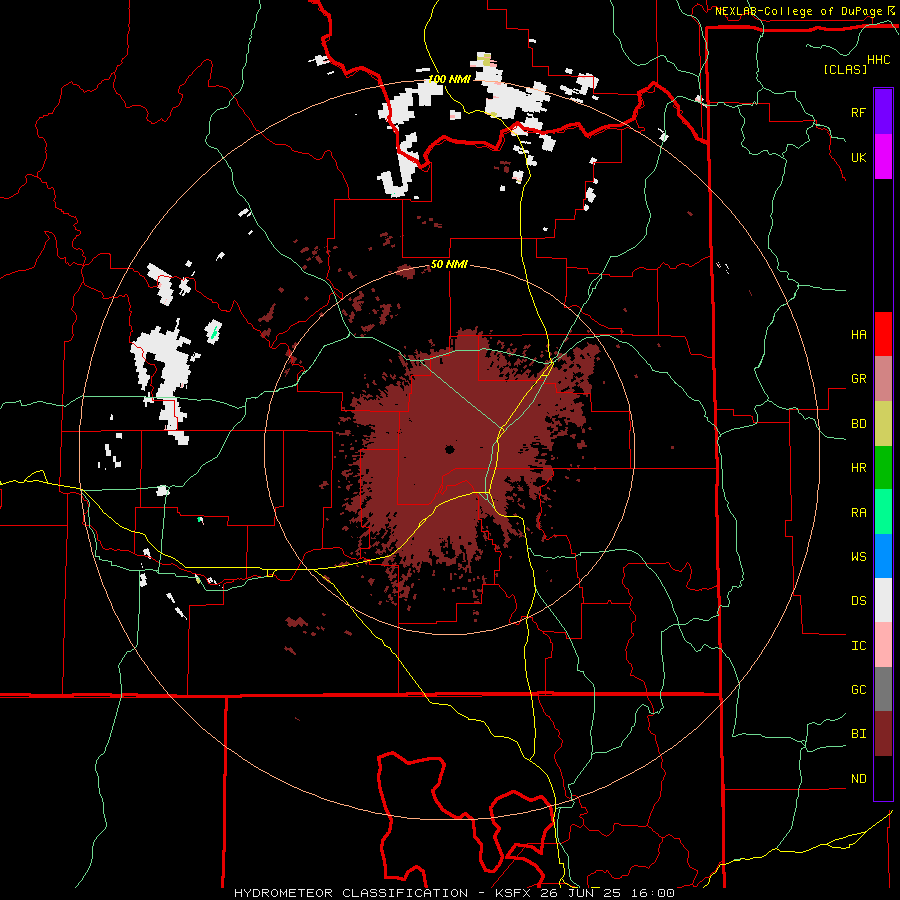Click the GR legend label
Screen dimensions: 900x900
coord(858,379)
